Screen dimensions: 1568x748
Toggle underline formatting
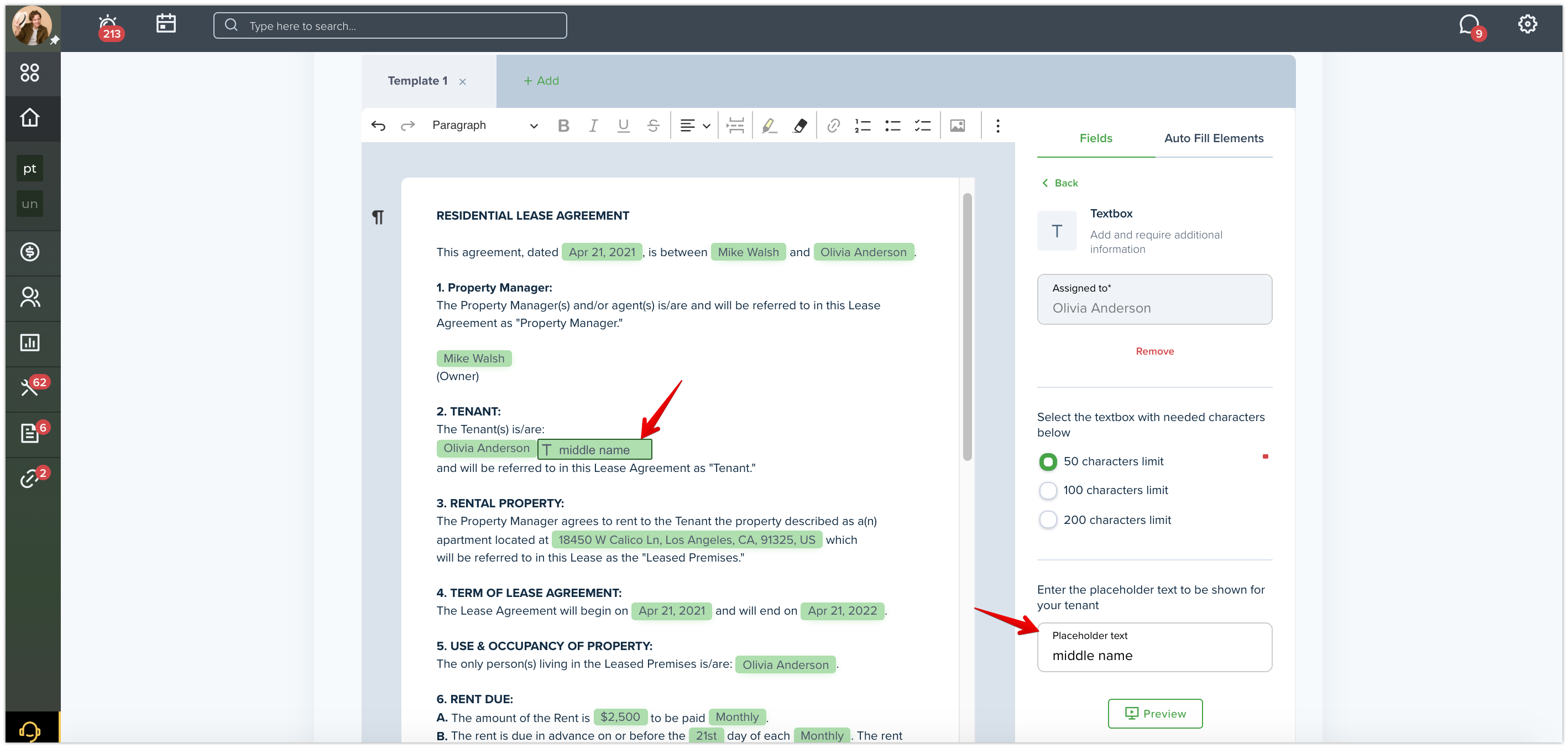623,126
